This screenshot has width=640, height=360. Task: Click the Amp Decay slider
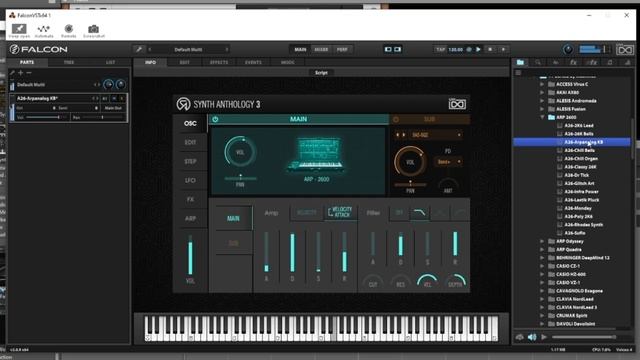[292, 253]
